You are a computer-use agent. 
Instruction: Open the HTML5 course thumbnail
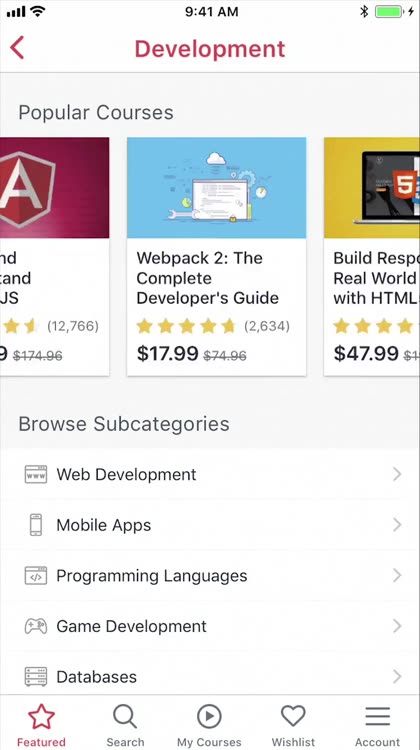[372, 188]
